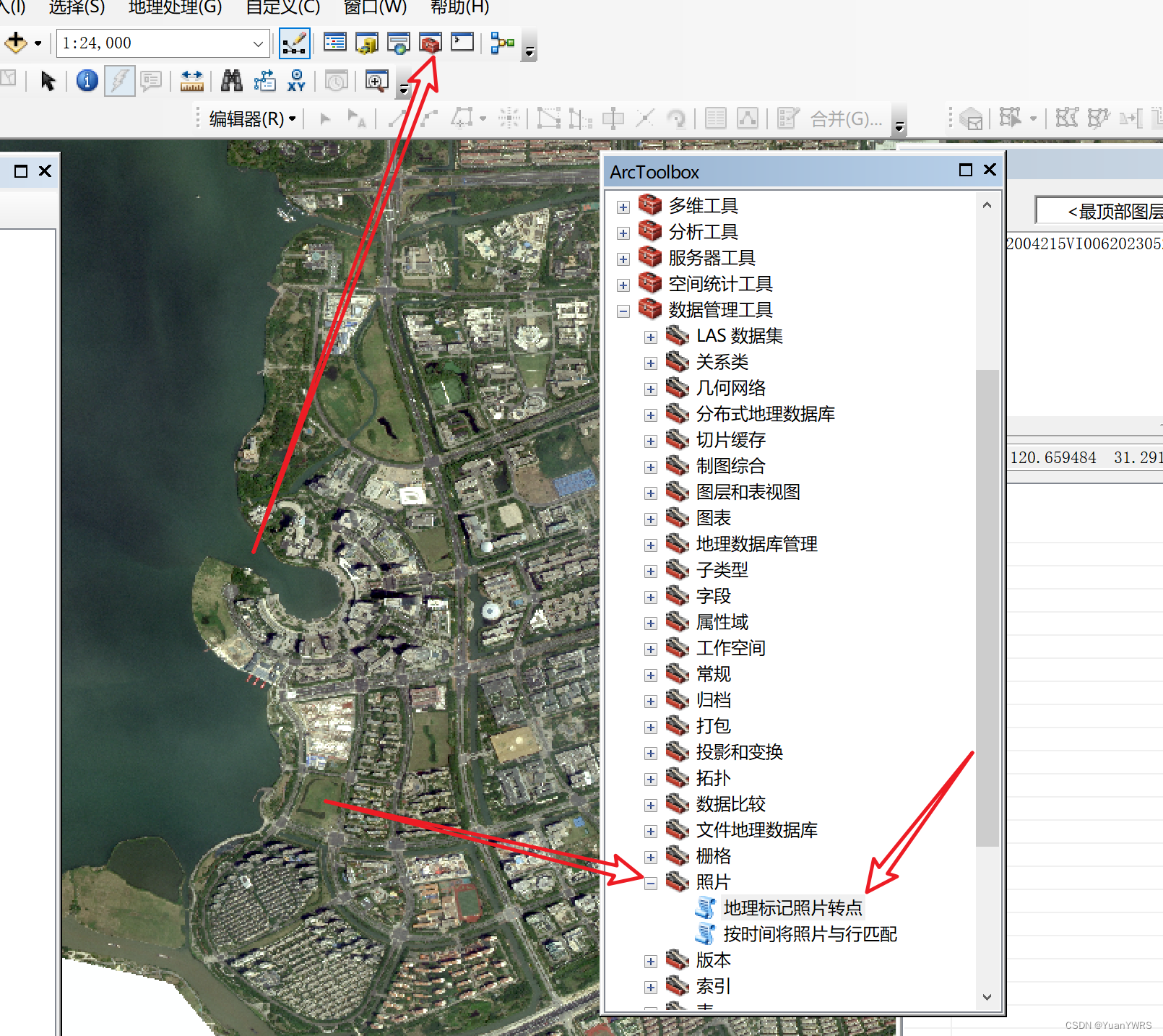The width and height of the screenshot is (1163, 1036).
Task: Expand the 分析工具 toolbox
Action: click(623, 233)
